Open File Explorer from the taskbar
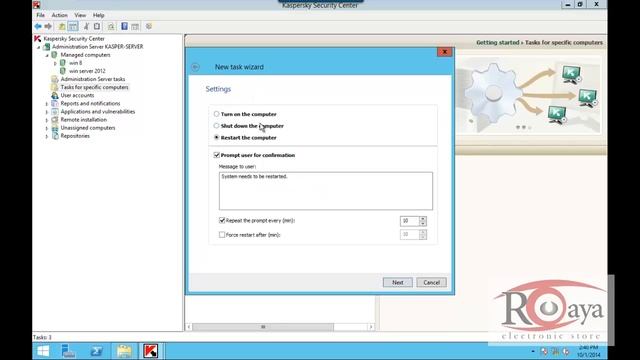 pyautogui.click(x=124, y=351)
